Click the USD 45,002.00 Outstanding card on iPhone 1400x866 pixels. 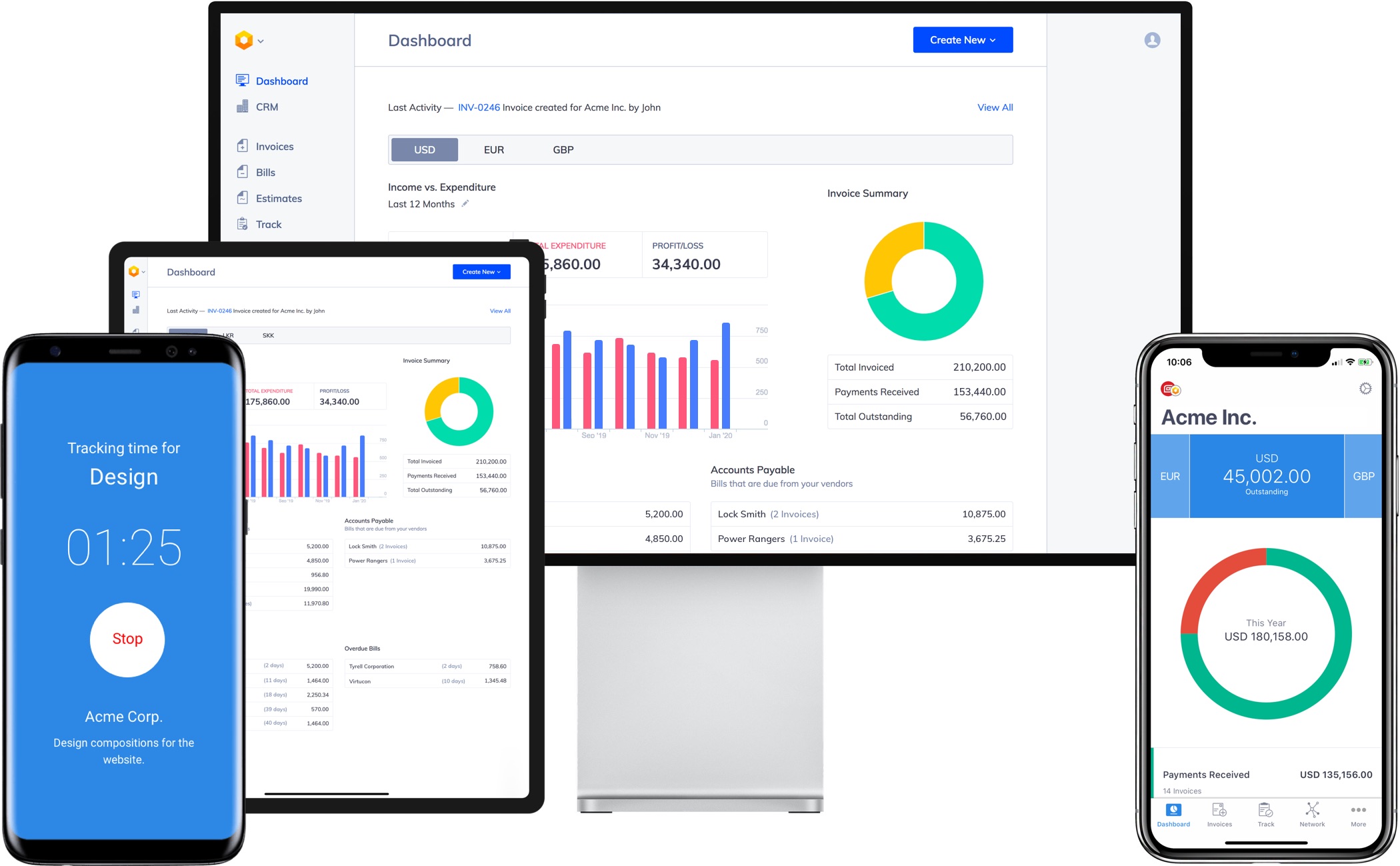click(x=1267, y=476)
